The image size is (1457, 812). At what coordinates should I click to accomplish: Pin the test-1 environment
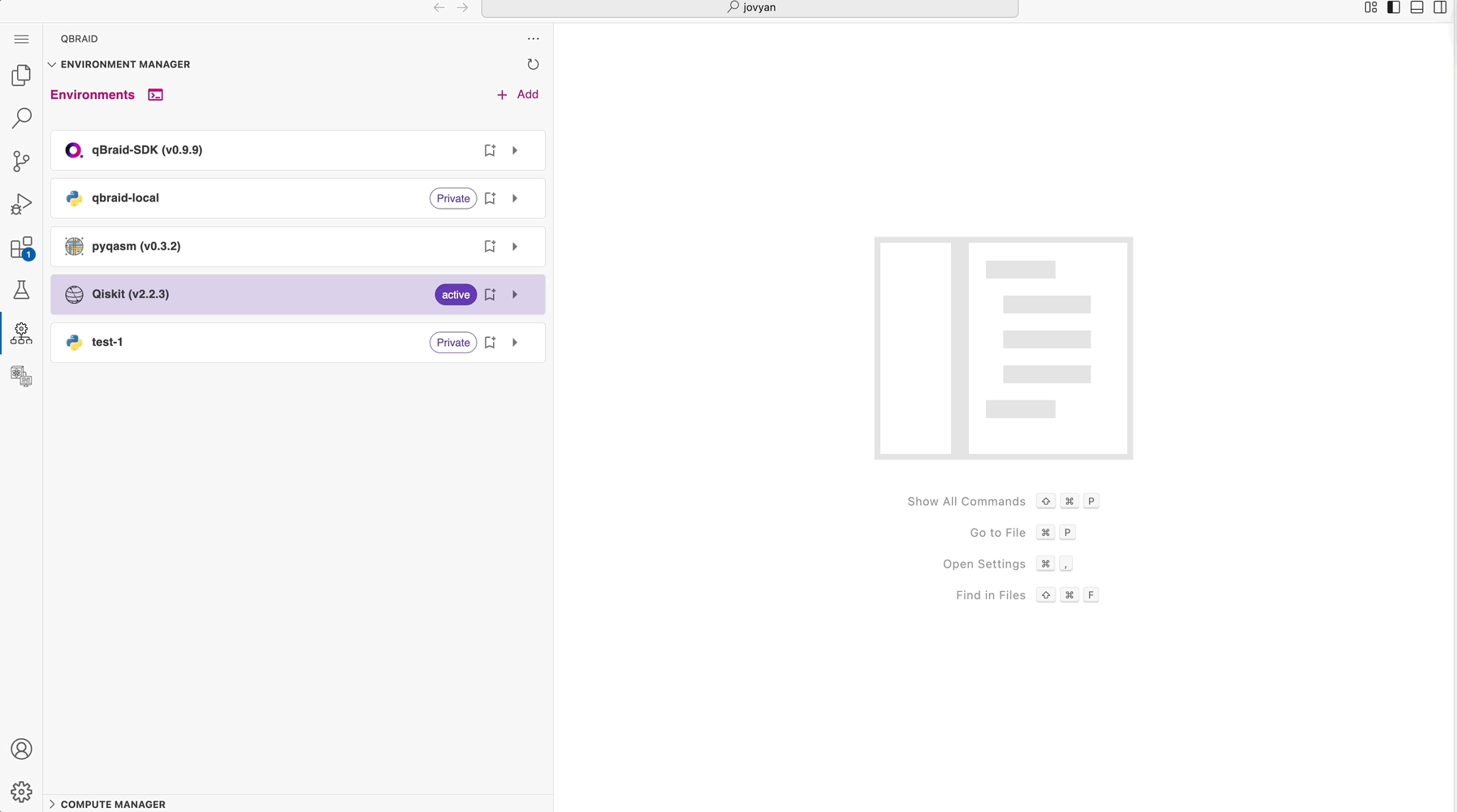click(x=490, y=343)
